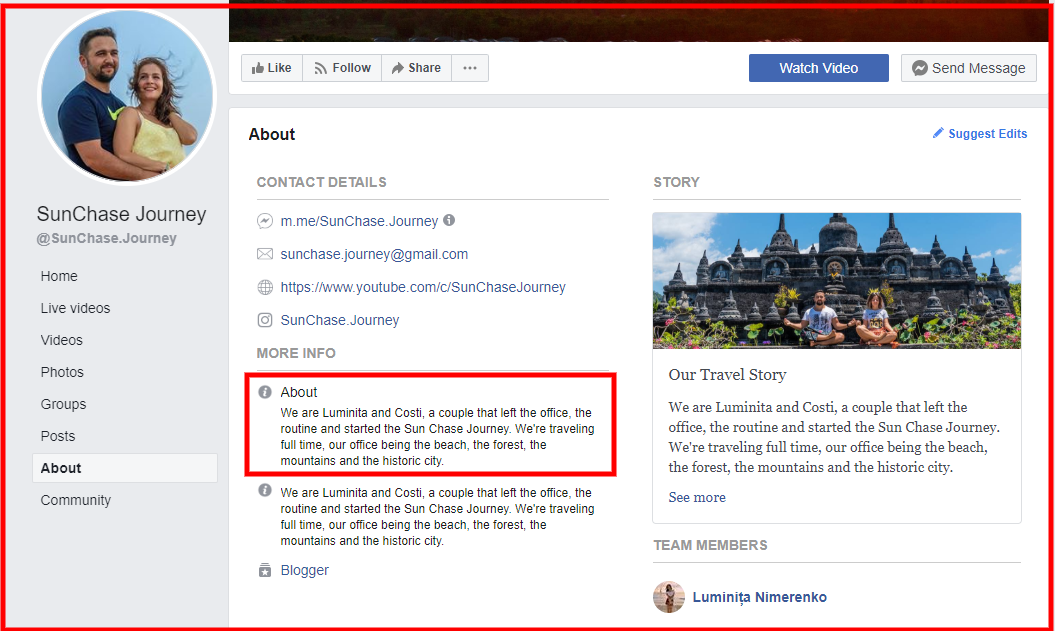Screen dimensions: 1055x631
Task: Click the Blogger category link
Action: [304, 570]
